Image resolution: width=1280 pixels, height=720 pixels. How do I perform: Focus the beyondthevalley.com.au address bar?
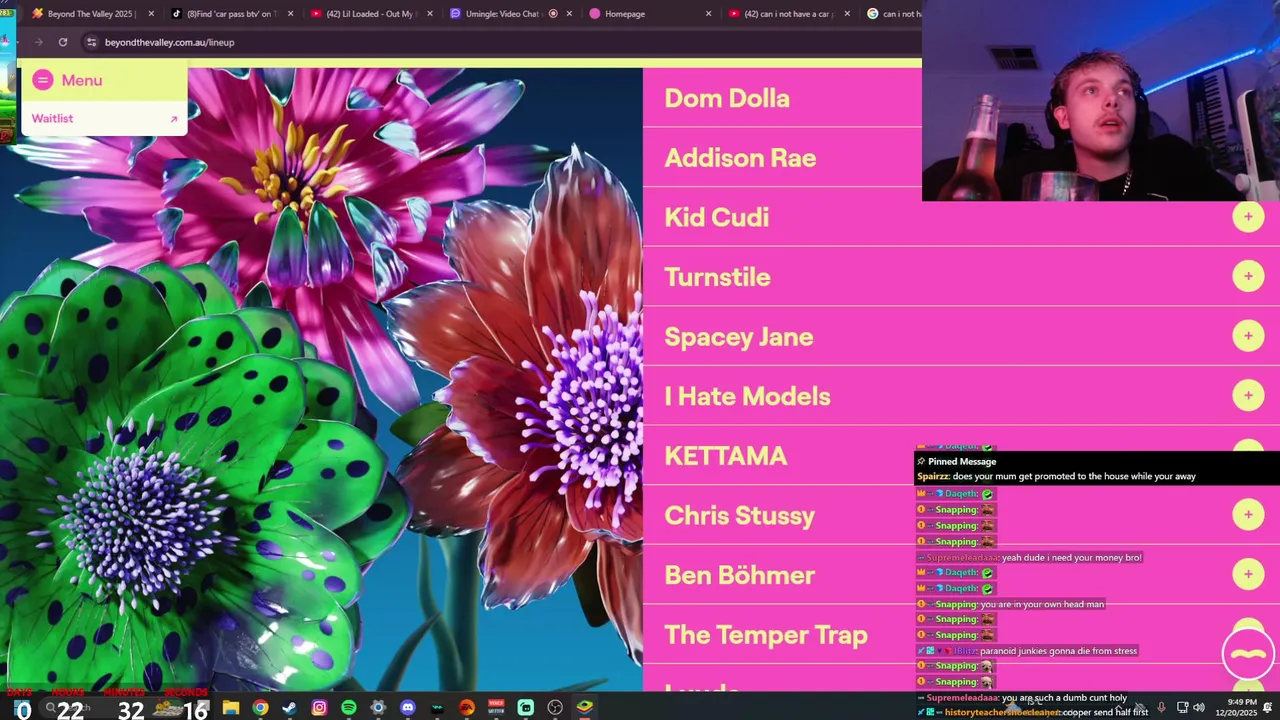coord(500,42)
